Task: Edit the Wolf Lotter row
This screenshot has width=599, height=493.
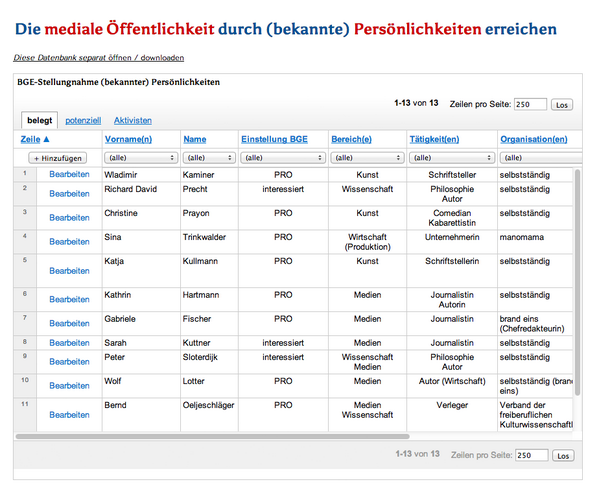Action: (69, 386)
